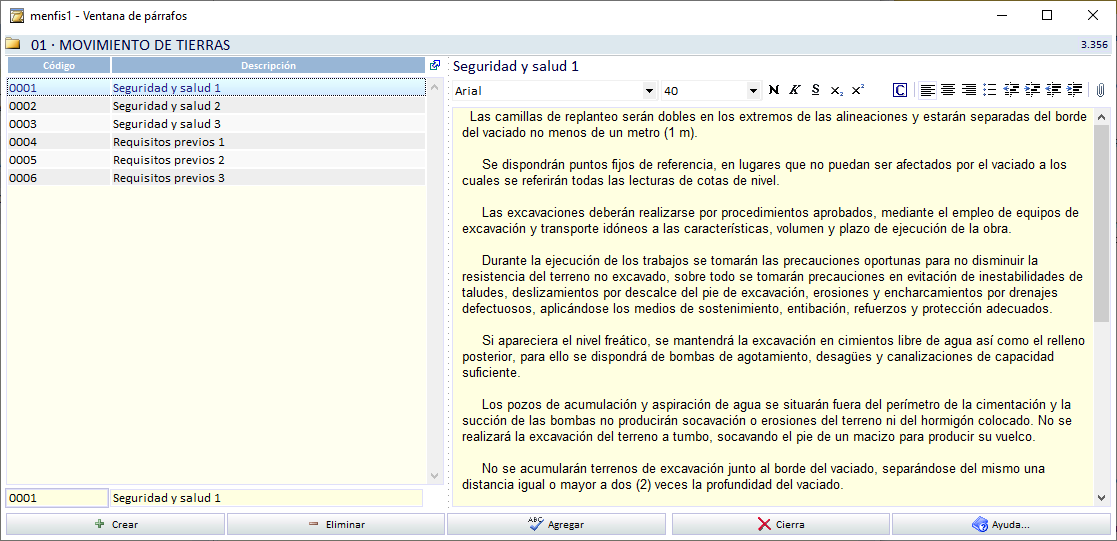
Task: Click paragraph starting 'Si apareciera el nivel freático'
Action: (x=773, y=356)
